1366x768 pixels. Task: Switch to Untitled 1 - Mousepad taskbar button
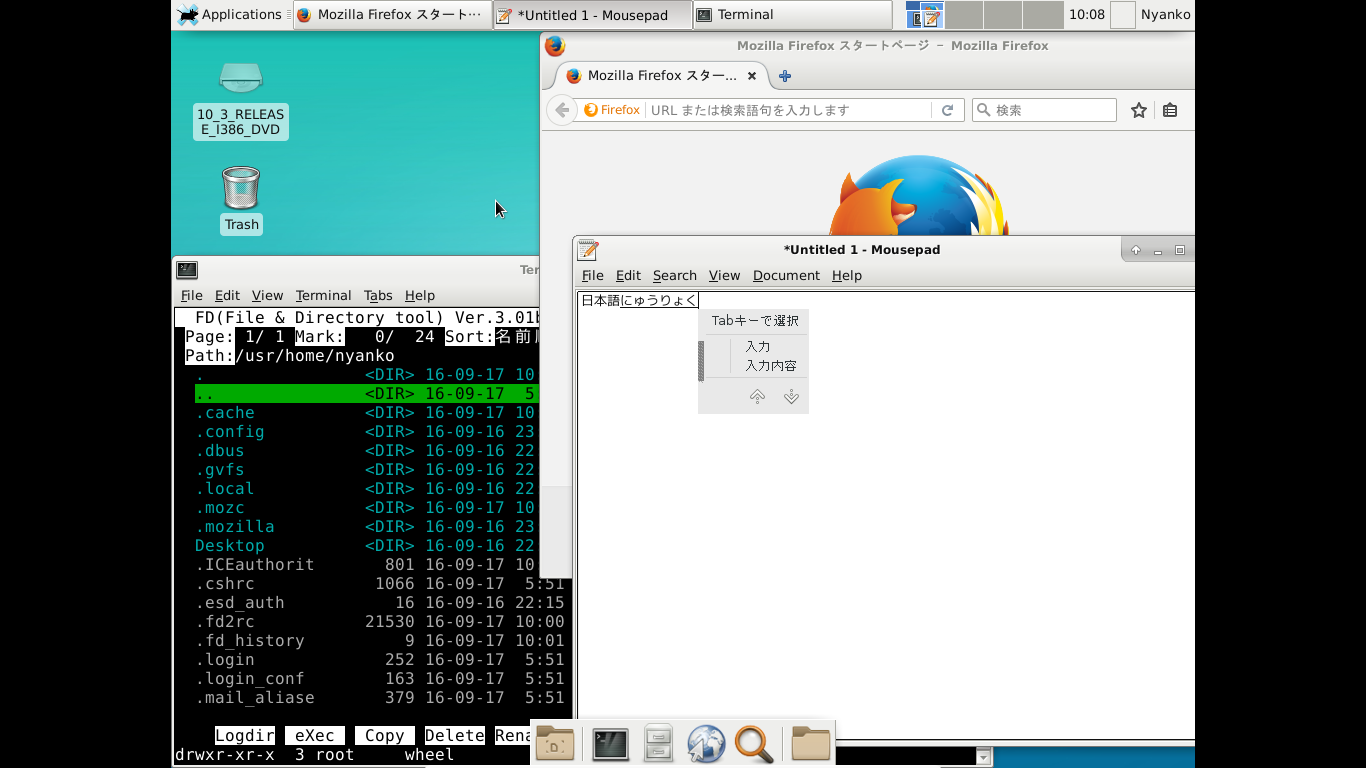coord(593,15)
